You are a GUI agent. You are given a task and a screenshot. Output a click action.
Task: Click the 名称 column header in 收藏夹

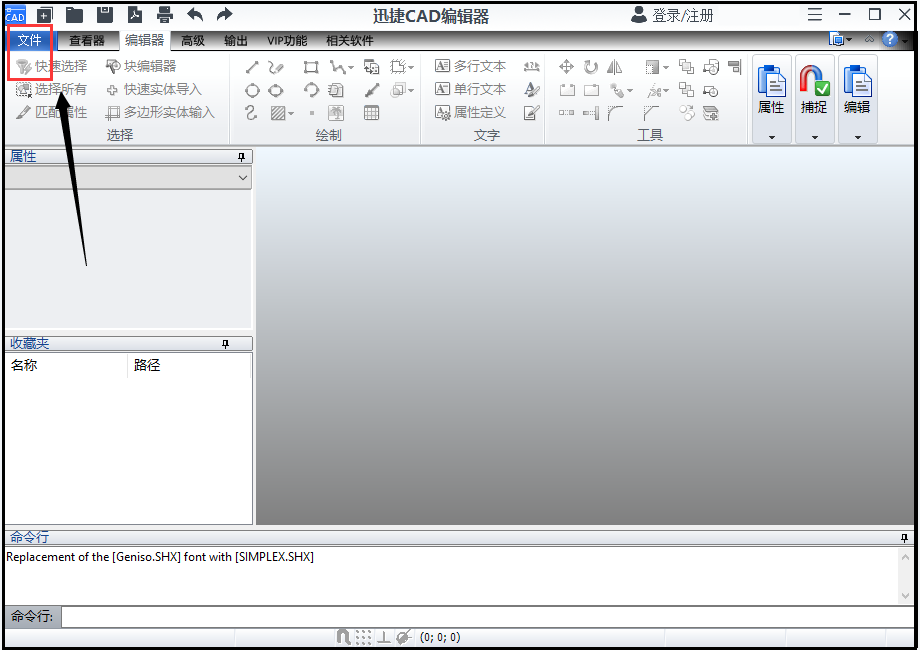click(66, 365)
